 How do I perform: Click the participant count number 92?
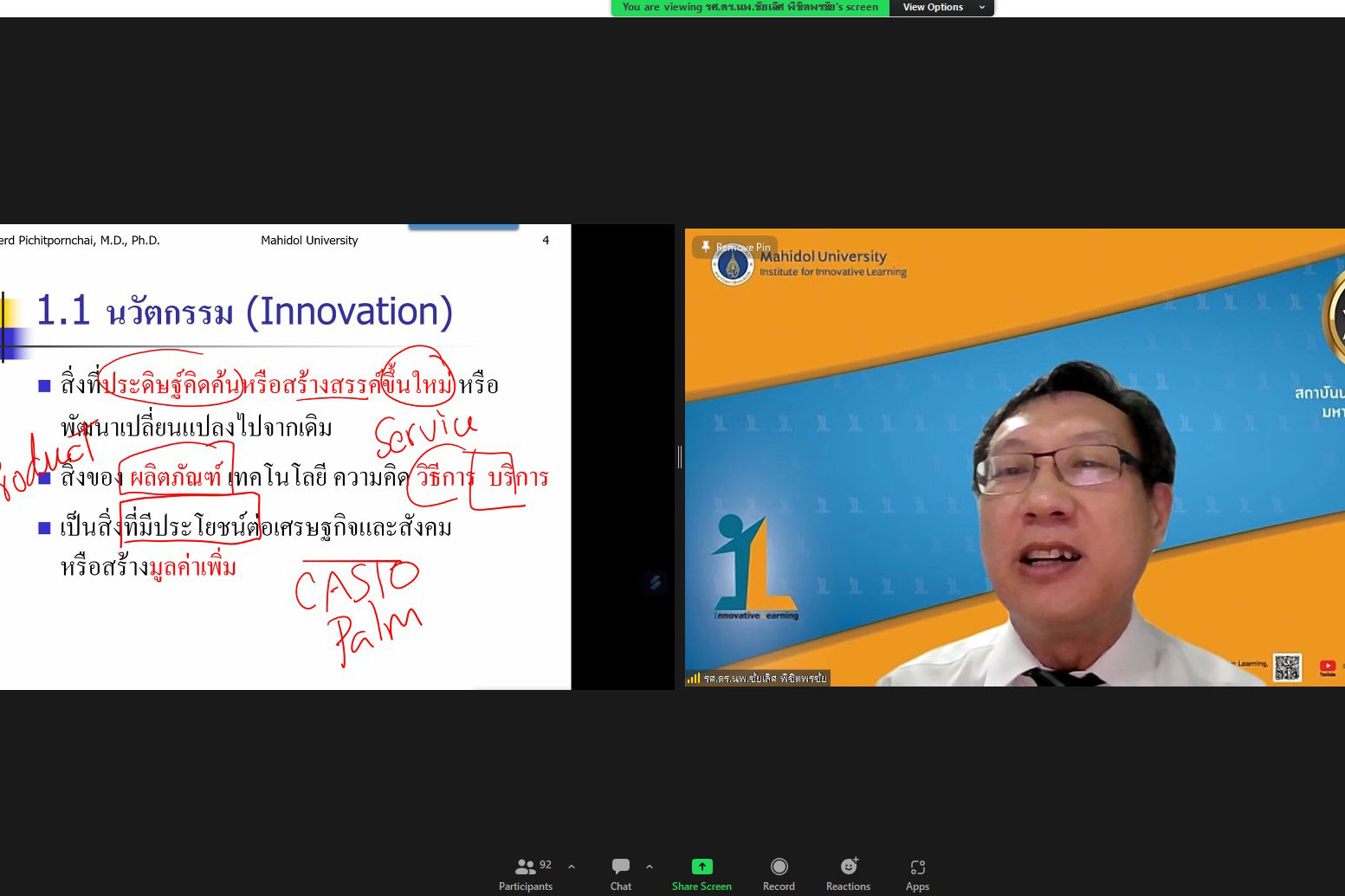point(546,864)
